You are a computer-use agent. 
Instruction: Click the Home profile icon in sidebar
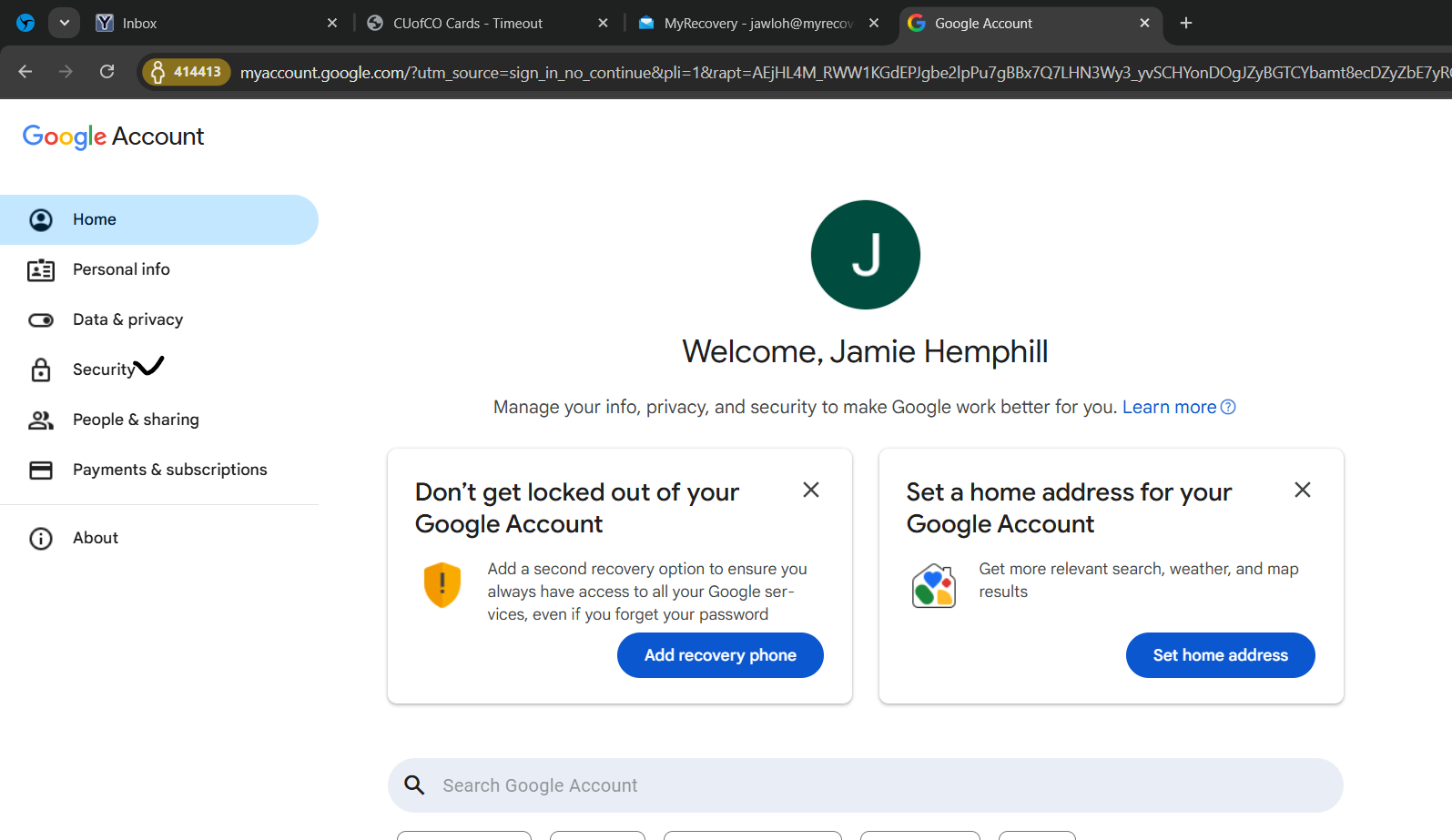tap(41, 220)
